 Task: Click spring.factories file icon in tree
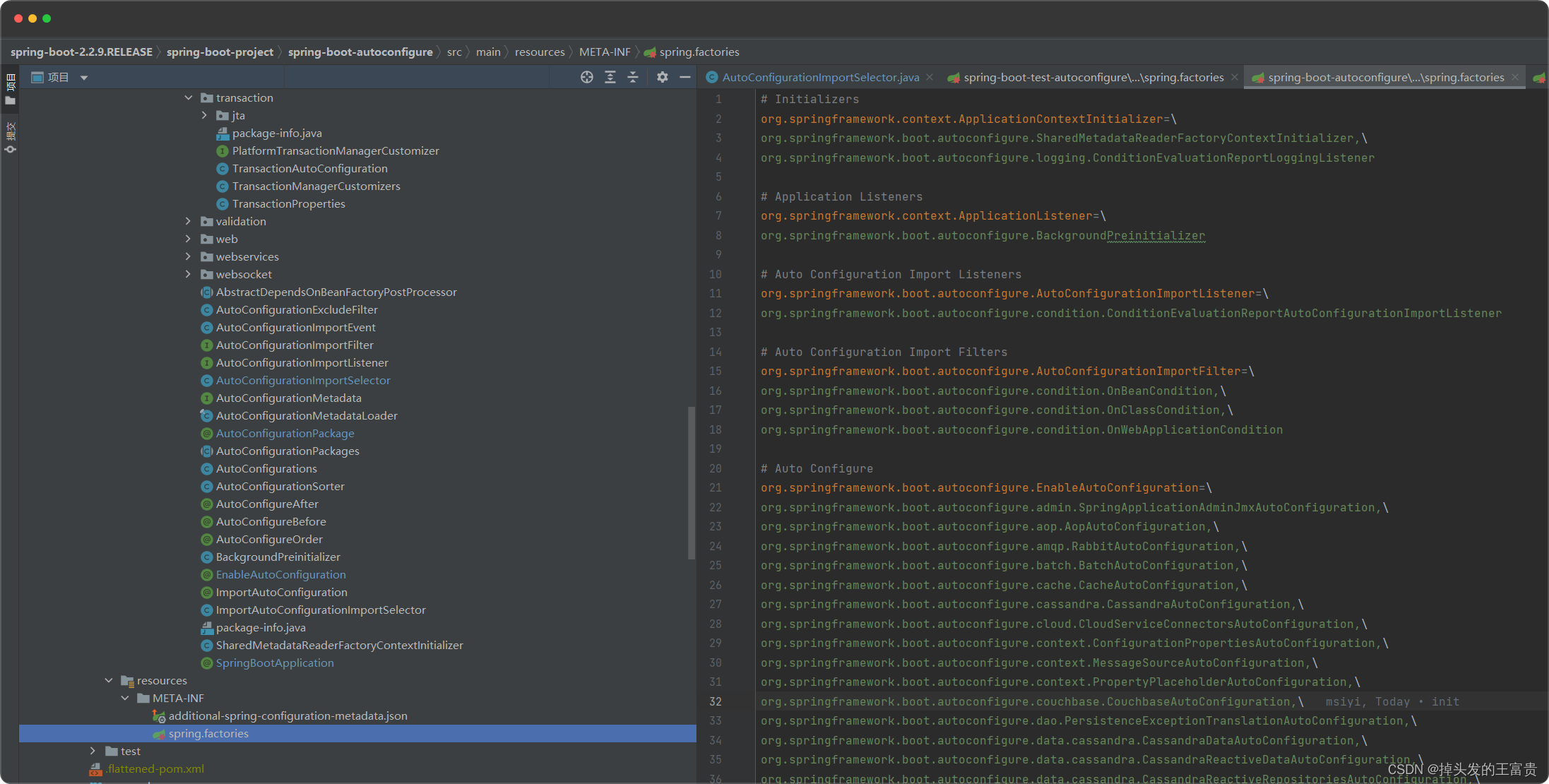point(159,734)
